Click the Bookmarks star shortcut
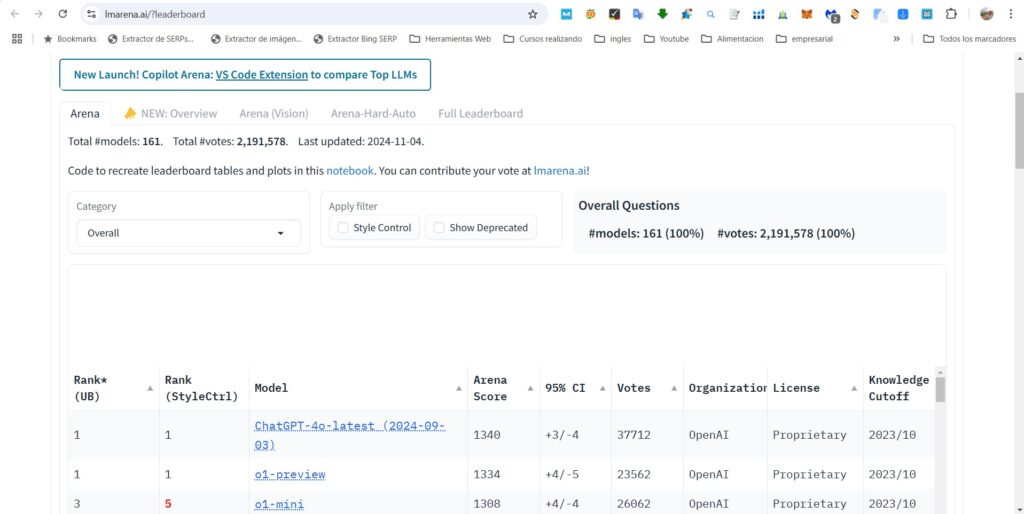Screen dimensions: 1024x514 pyautogui.click(x=69, y=39)
